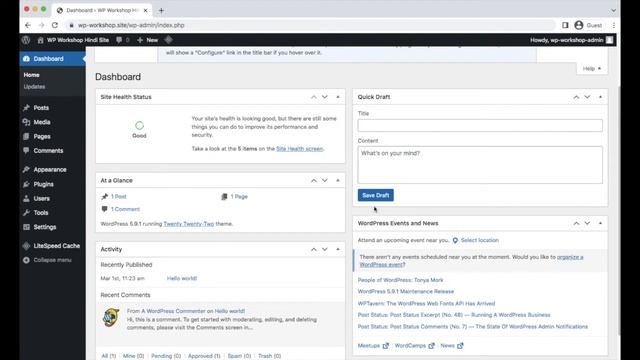Move WordPress Events and News widget down
The width and height of the screenshot is (640, 360).
click(587, 224)
